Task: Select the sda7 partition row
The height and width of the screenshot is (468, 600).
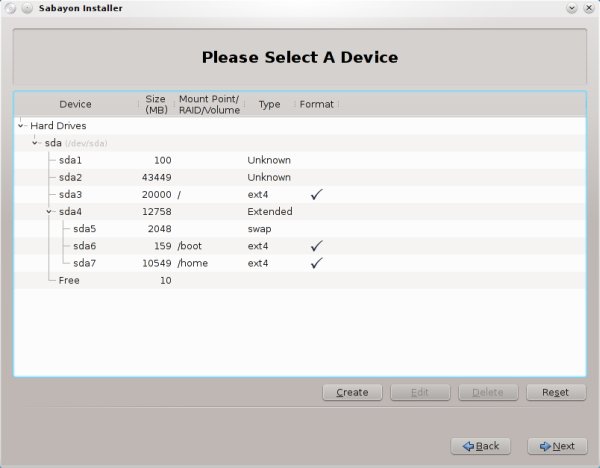Action: pos(300,263)
